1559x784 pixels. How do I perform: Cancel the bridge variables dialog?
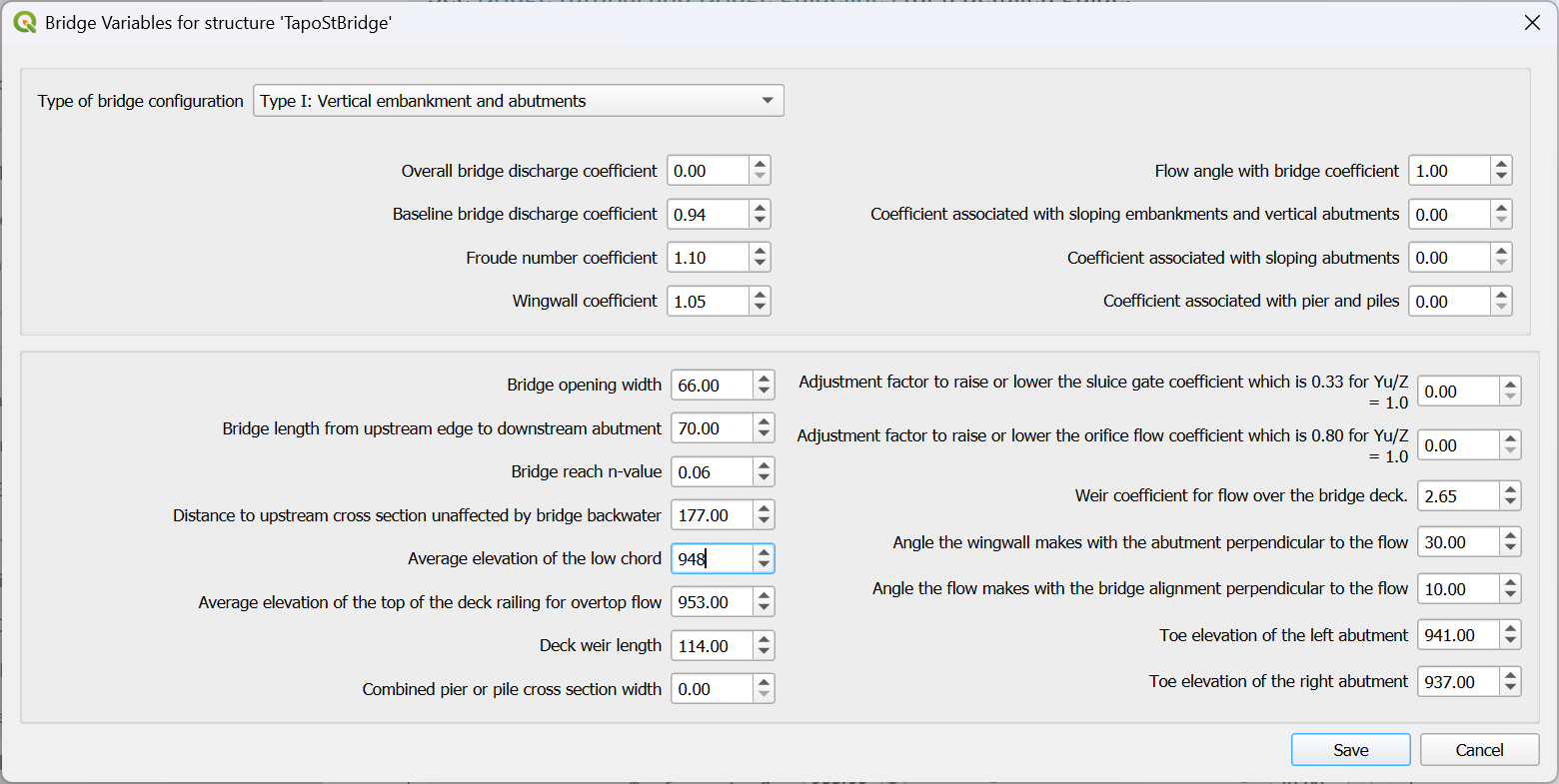pyautogui.click(x=1479, y=750)
